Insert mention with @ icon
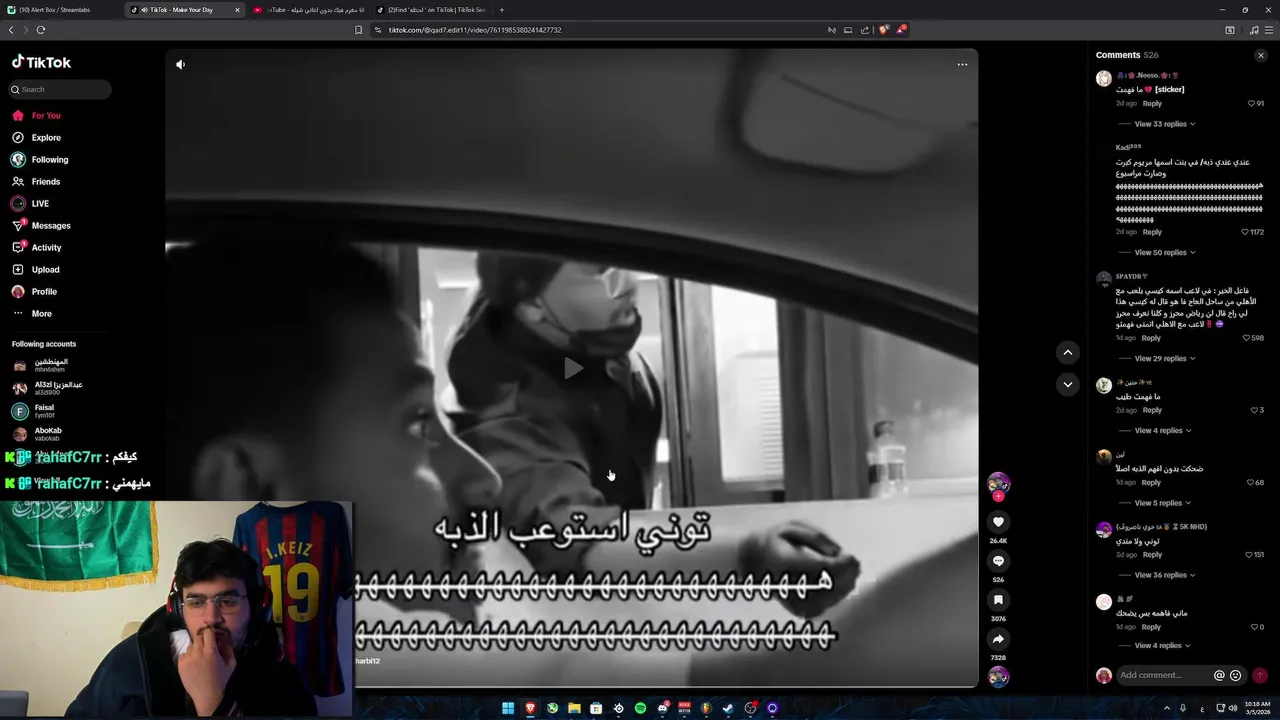This screenshot has width=1280, height=720. pyautogui.click(x=1219, y=676)
